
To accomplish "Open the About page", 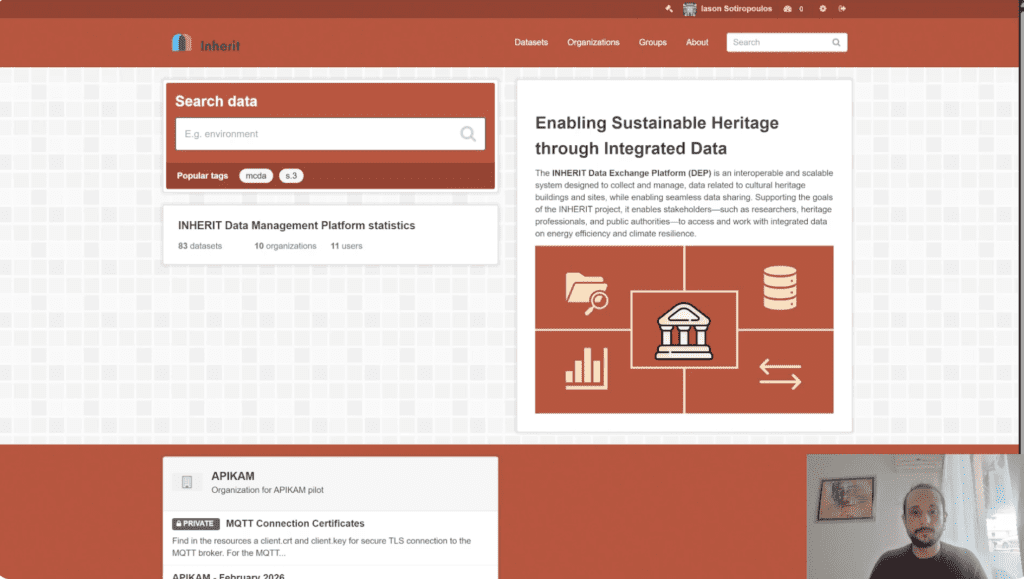I will tap(697, 42).
